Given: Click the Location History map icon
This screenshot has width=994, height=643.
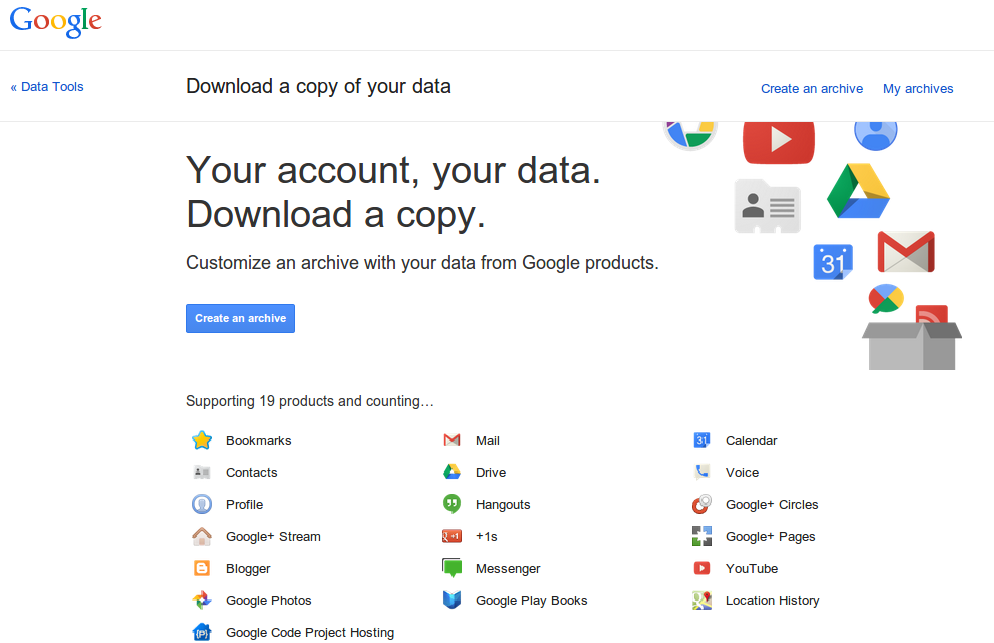Looking at the screenshot, I should point(702,600).
